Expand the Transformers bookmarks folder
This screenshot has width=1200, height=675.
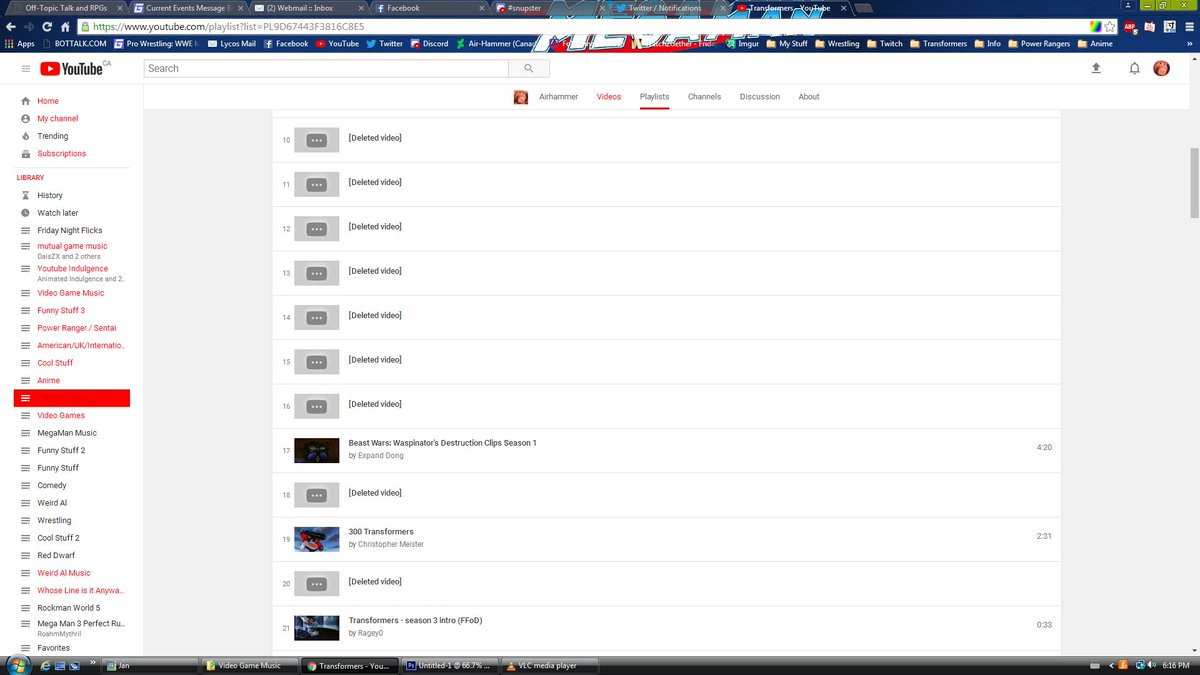(937, 44)
